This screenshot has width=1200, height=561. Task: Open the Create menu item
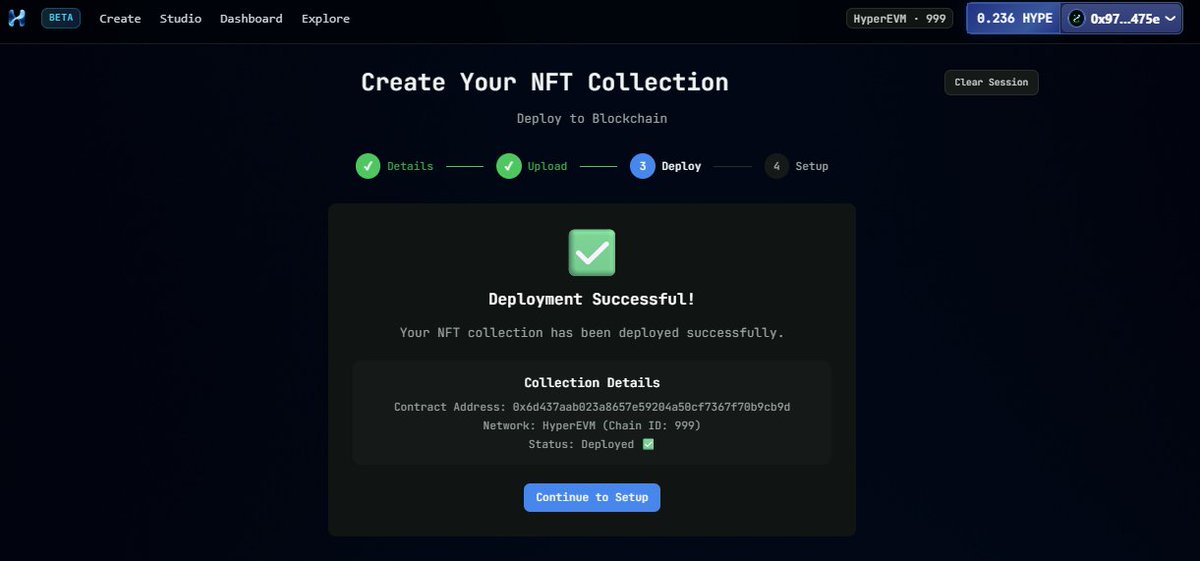click(120, 18)
